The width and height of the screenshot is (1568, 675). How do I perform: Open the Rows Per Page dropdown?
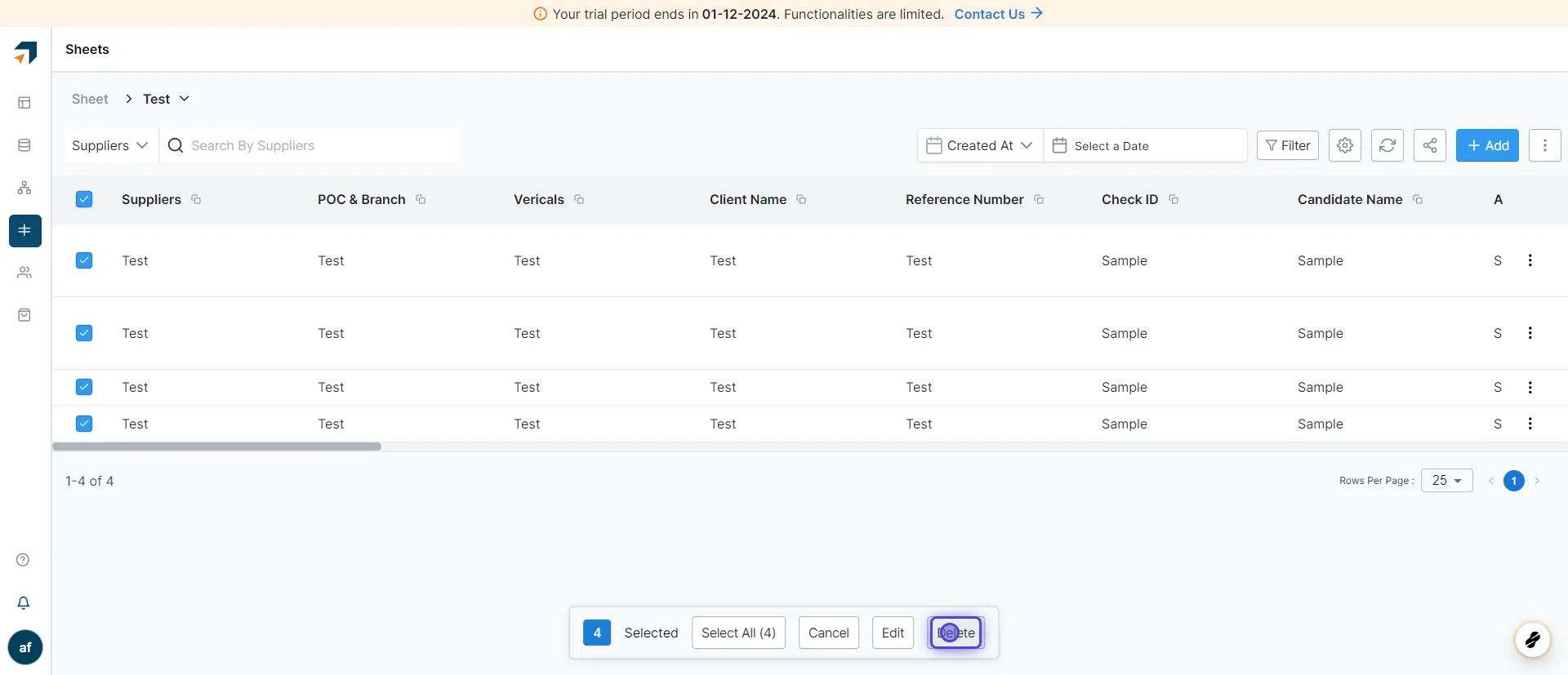(1447, 480)
